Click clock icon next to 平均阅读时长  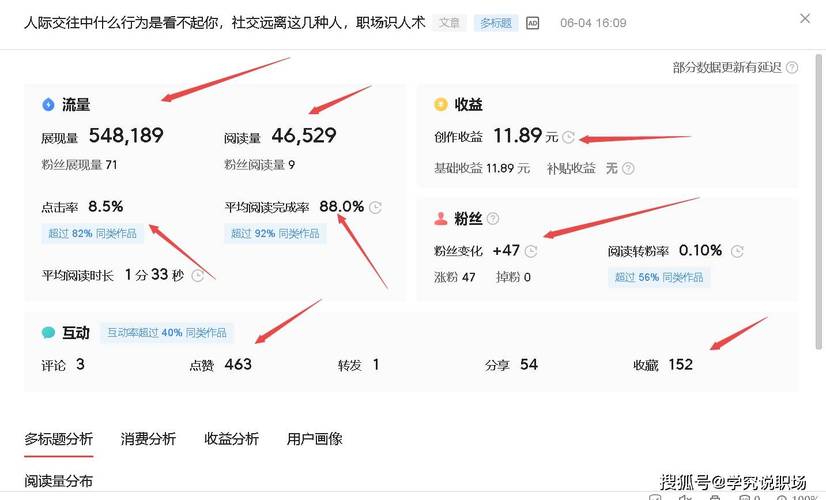198,276
